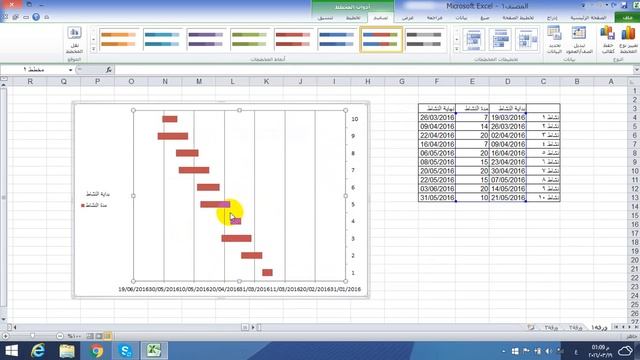This screenshot has width=640, height=360.
Task: Switch to chart Layout tab
Action: [353, 18]
